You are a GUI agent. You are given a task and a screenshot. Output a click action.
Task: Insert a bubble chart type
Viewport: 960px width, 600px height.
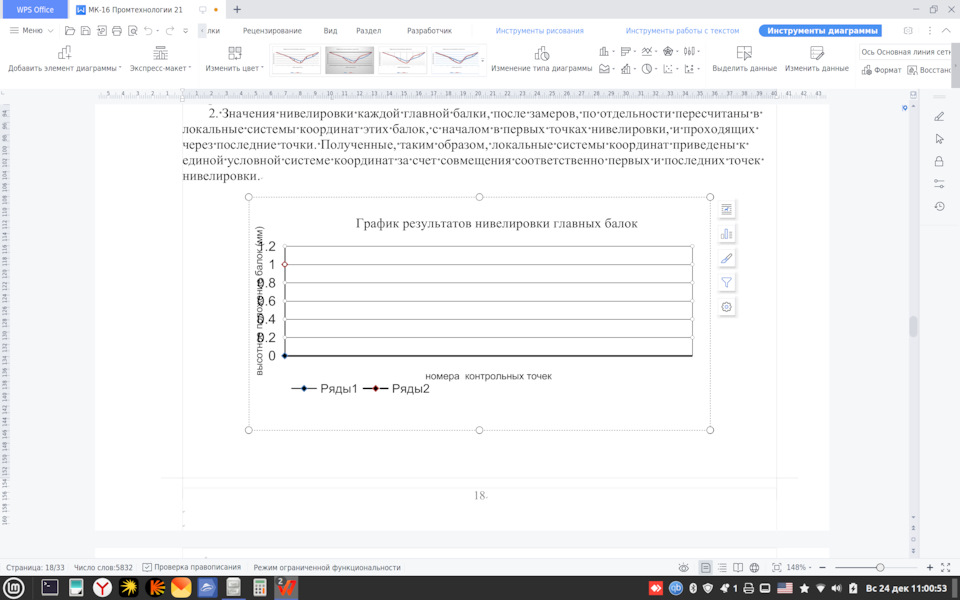[691, 69]
